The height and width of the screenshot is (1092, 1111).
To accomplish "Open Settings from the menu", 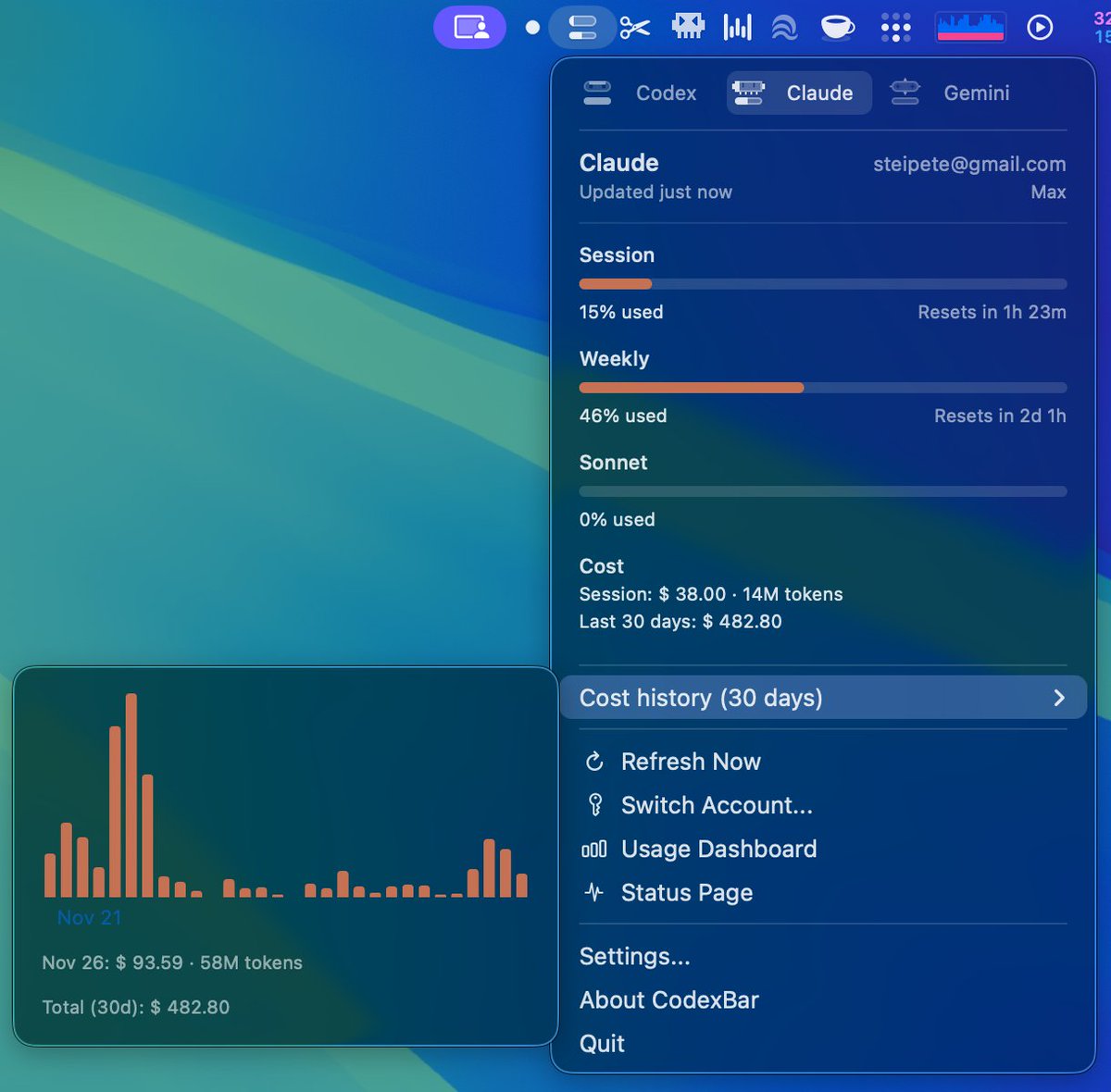I will pos(635,956).
